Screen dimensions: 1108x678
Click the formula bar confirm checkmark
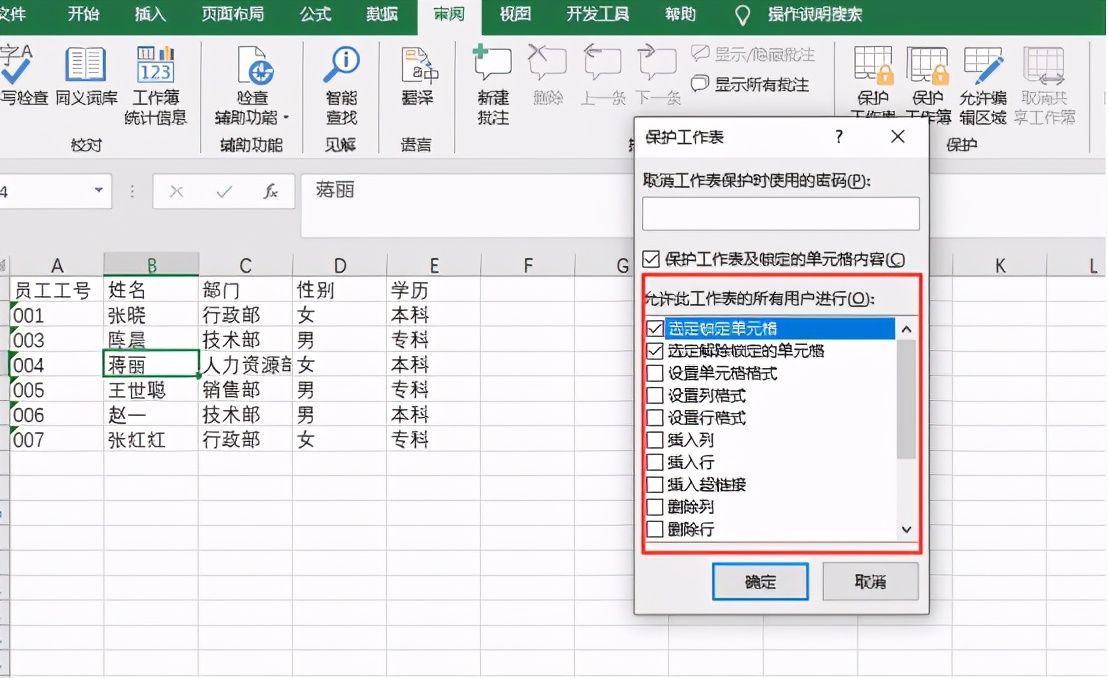click(224, 192)
